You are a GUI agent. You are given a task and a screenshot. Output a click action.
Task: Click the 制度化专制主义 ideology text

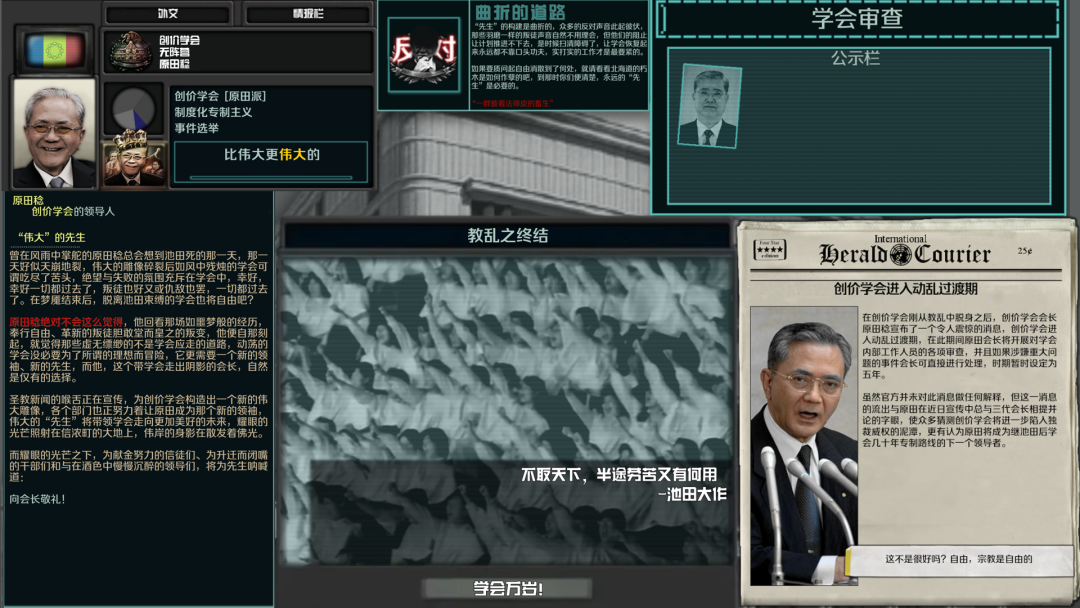pos(213,112)
